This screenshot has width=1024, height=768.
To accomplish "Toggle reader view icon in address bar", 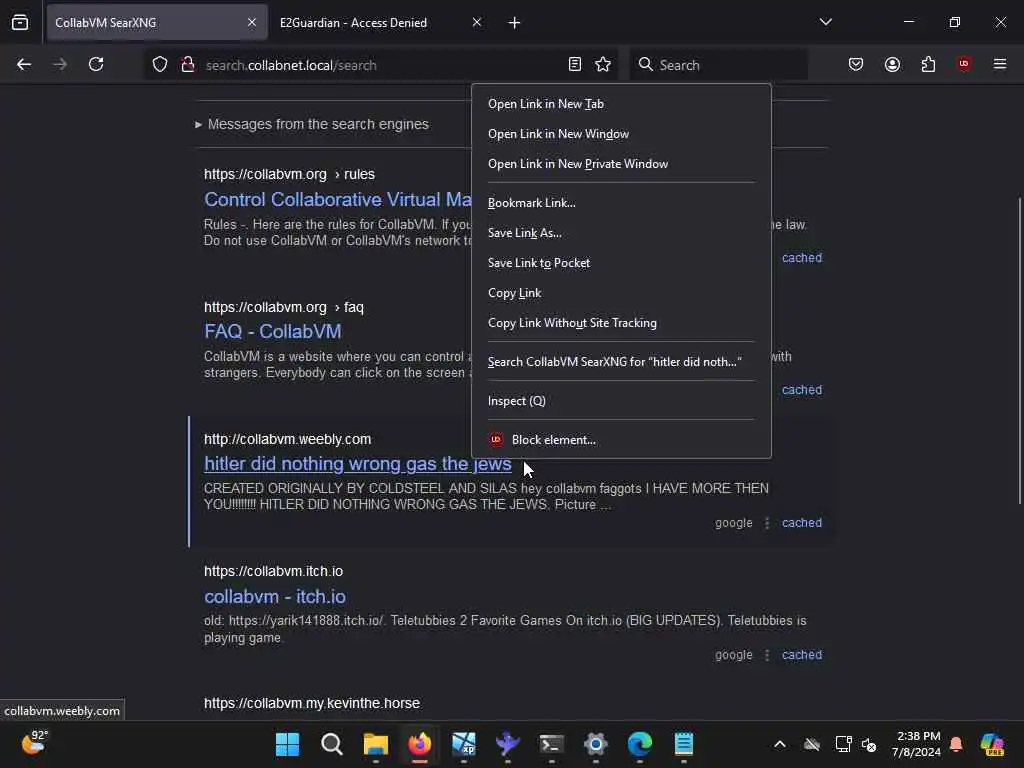I will [x=575, y=64].
